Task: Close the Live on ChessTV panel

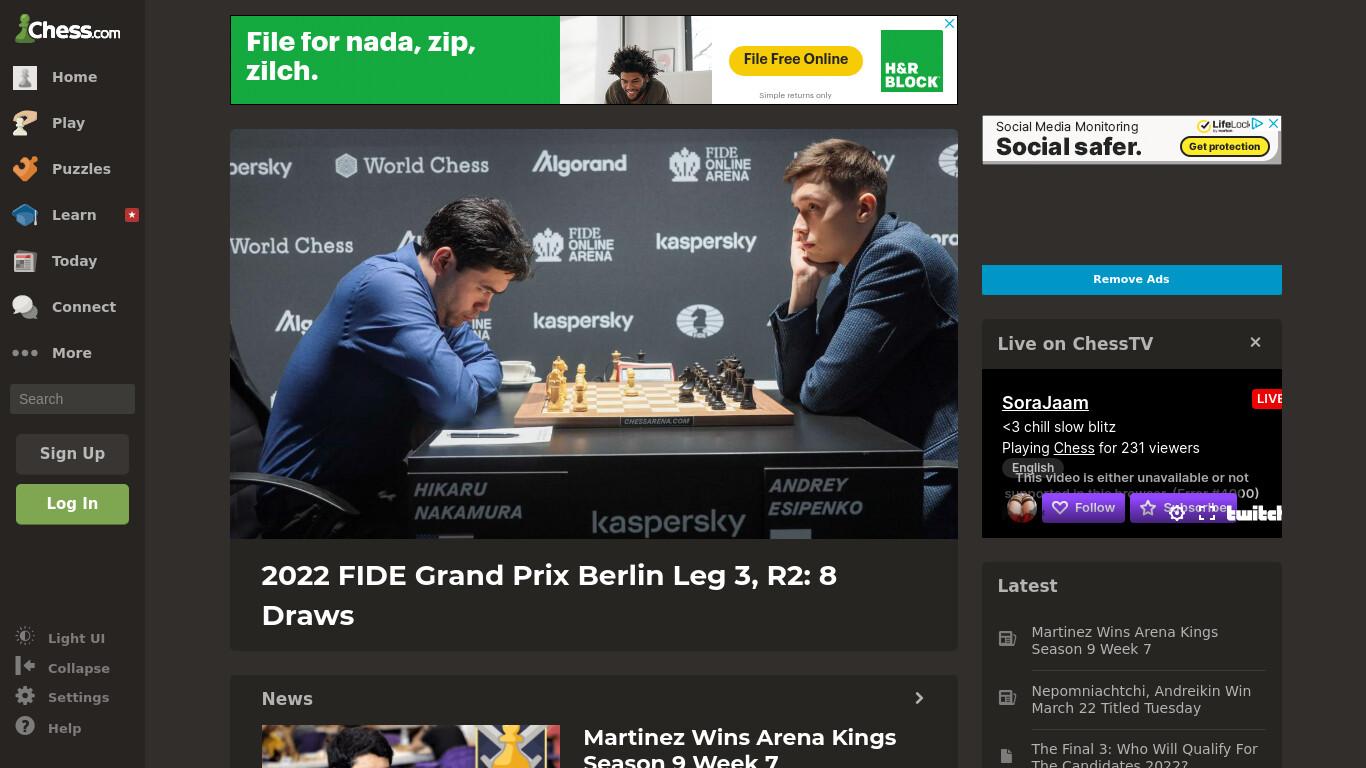Action: coord(1255,343)
